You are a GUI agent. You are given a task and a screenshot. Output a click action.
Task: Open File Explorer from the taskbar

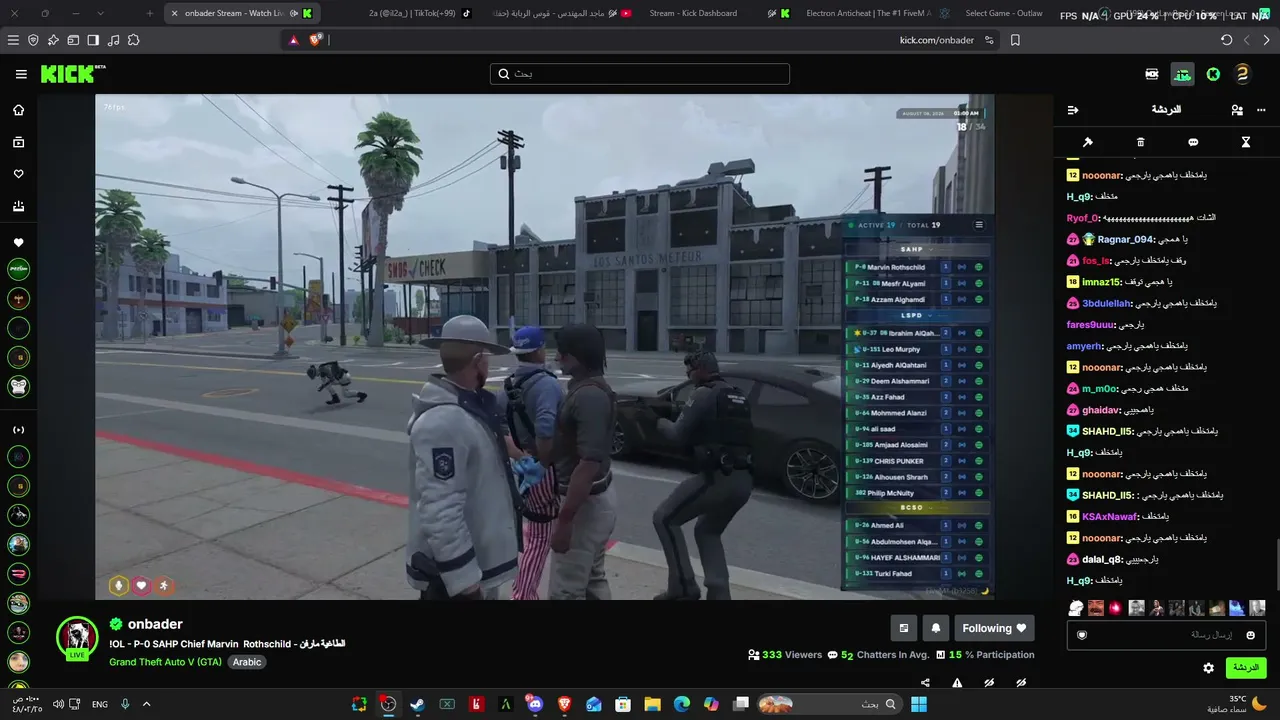[652, 704]
